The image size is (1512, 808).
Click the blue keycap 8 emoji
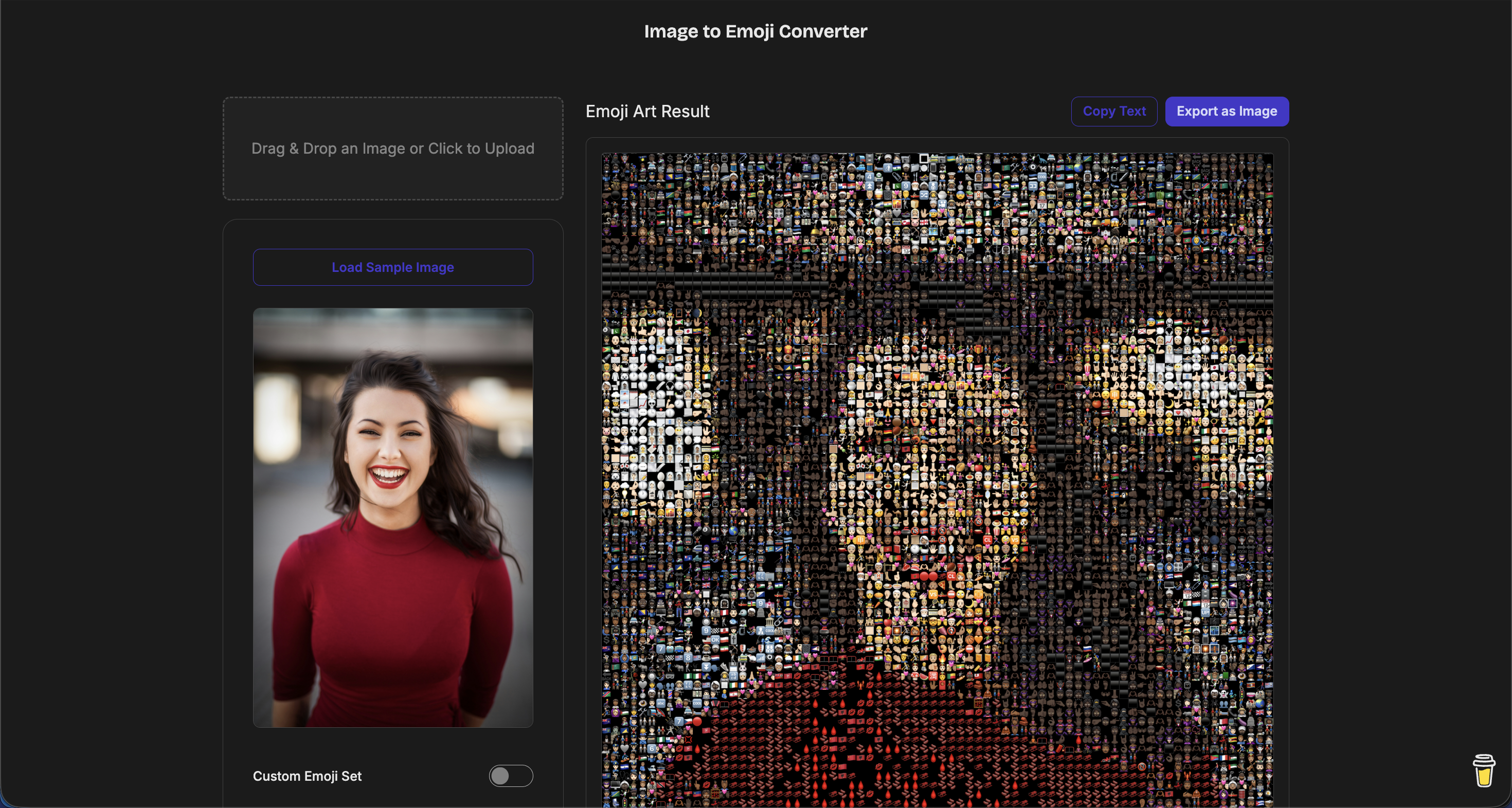(688, 658)
